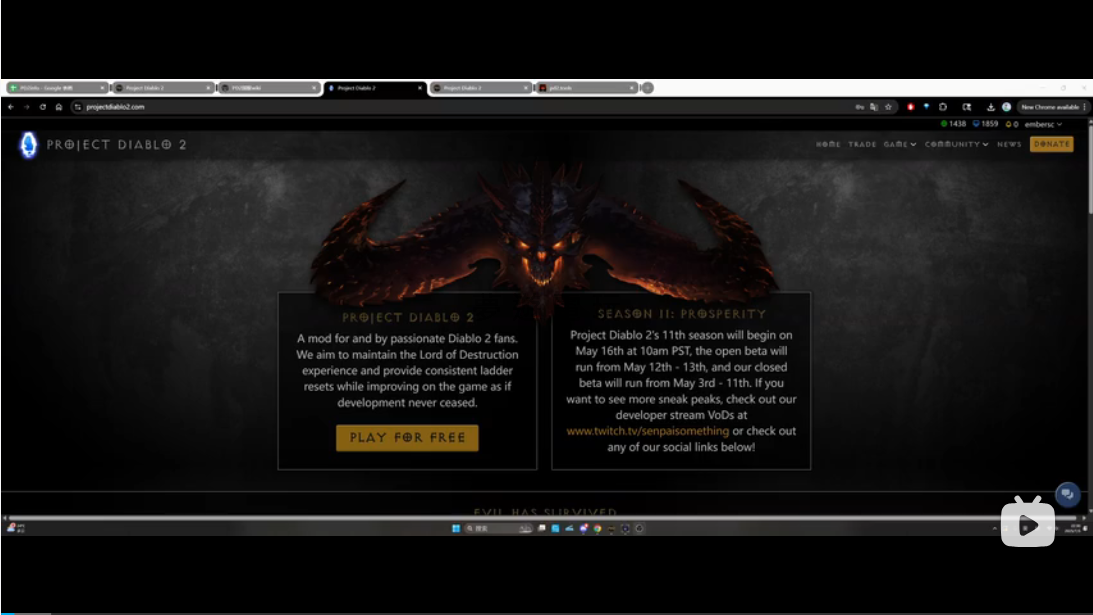Click the Project Diablo 2 soulstone logo
The height and width of the screenshot is (615, 1093).
(29, 145)
